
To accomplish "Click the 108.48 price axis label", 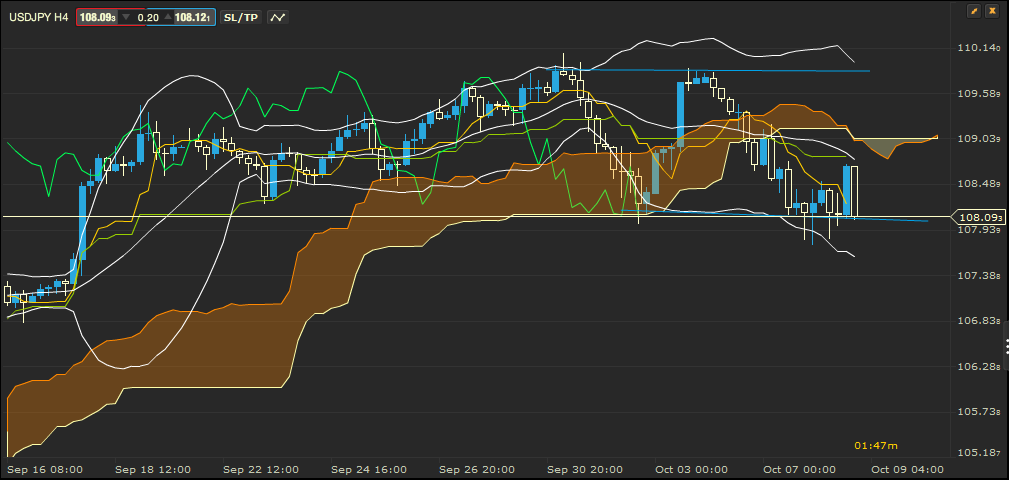I will [x=977, y=185].
